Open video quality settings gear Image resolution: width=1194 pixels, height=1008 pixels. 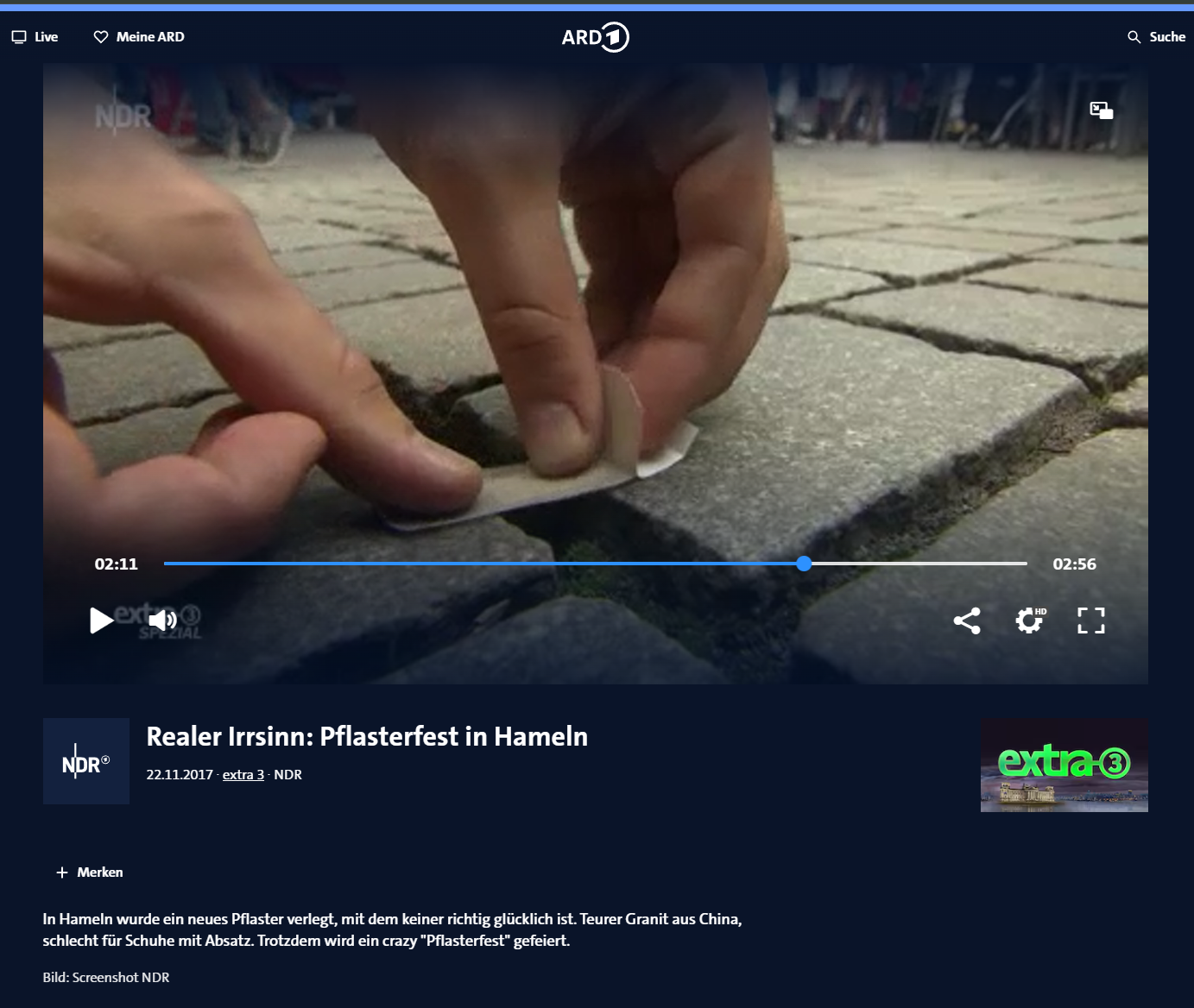[x=1030, y=621]
